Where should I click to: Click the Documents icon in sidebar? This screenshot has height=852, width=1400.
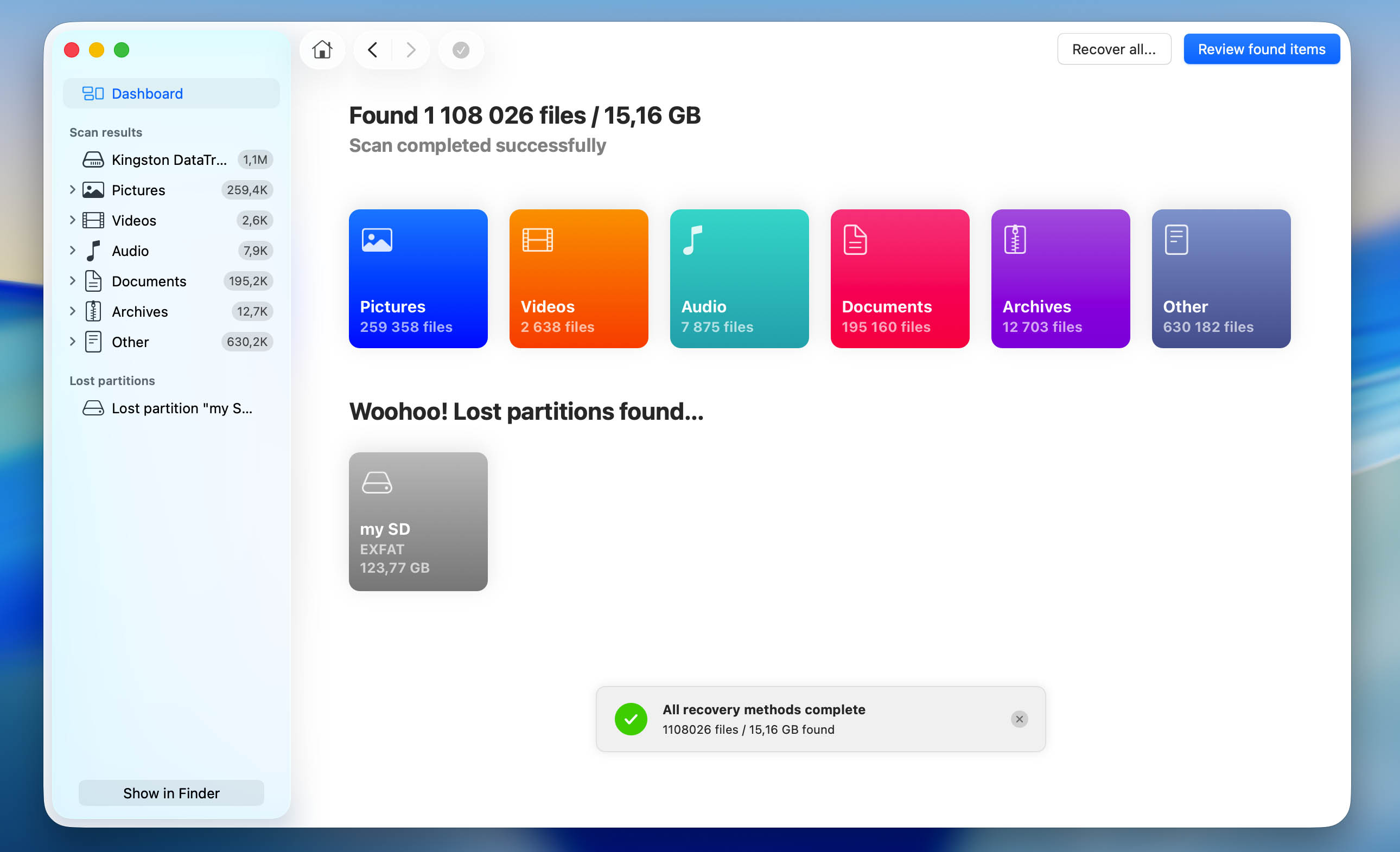point(93,281)
